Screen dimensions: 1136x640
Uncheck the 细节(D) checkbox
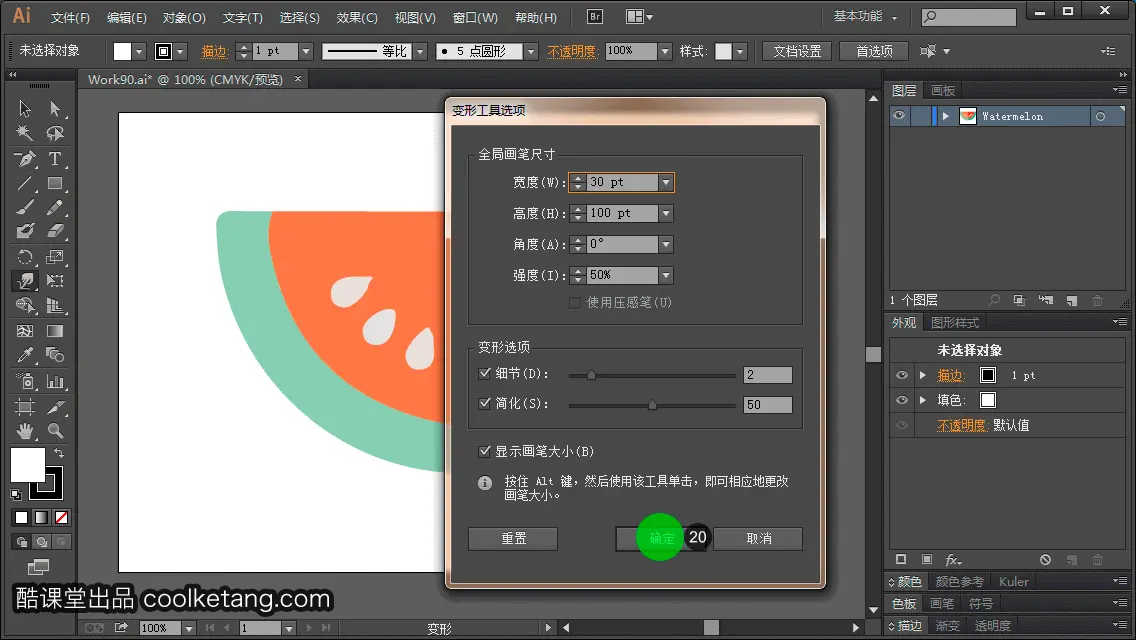(x=485, y=373)
